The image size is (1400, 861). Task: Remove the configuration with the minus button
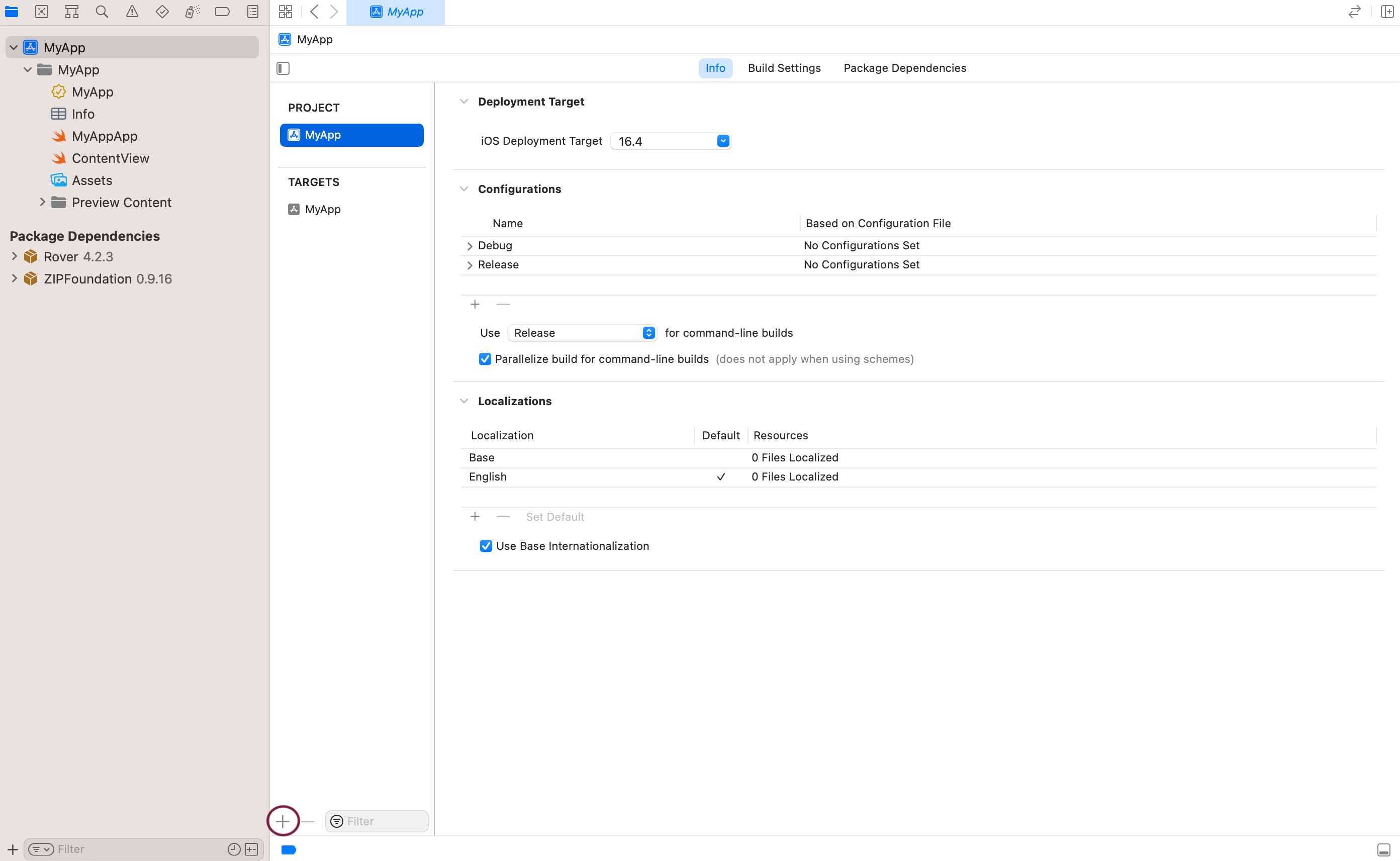pyautogui.click(x=503, y=304)
